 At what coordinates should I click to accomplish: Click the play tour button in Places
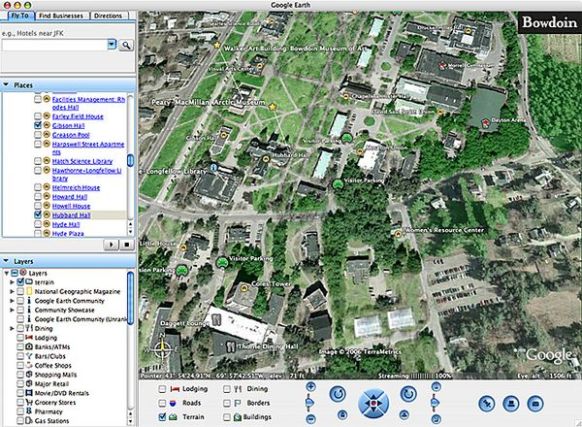pyautogui.click(x=111, y=245)
